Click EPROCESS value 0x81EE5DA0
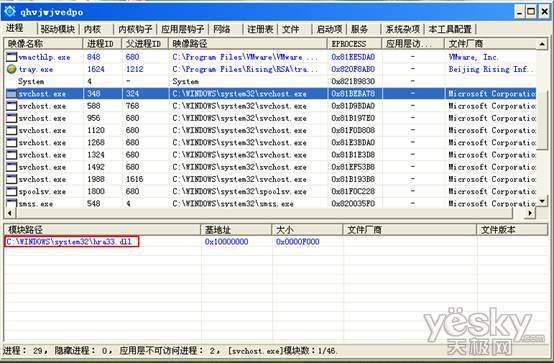 click(353, 57)
